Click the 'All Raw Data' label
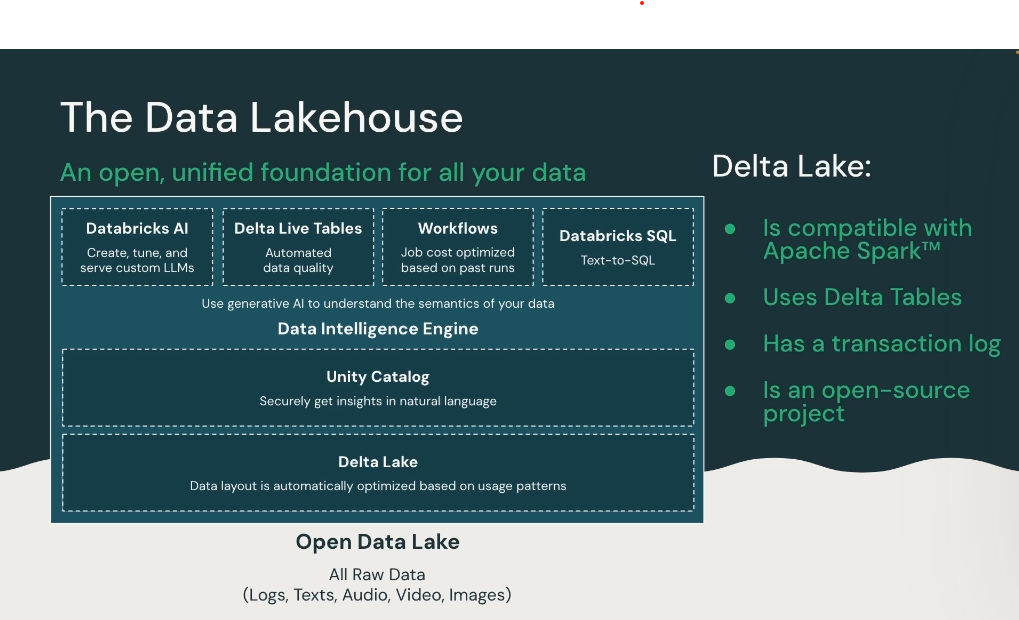 [x=377, y=575]
